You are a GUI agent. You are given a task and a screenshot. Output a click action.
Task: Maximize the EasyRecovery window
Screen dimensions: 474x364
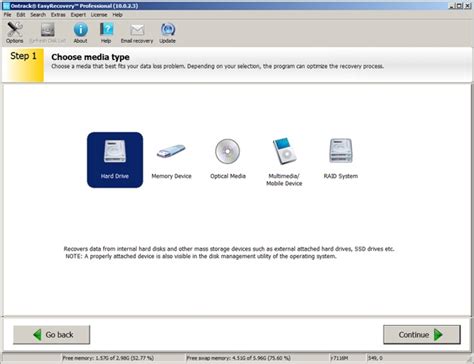[460, 6]
